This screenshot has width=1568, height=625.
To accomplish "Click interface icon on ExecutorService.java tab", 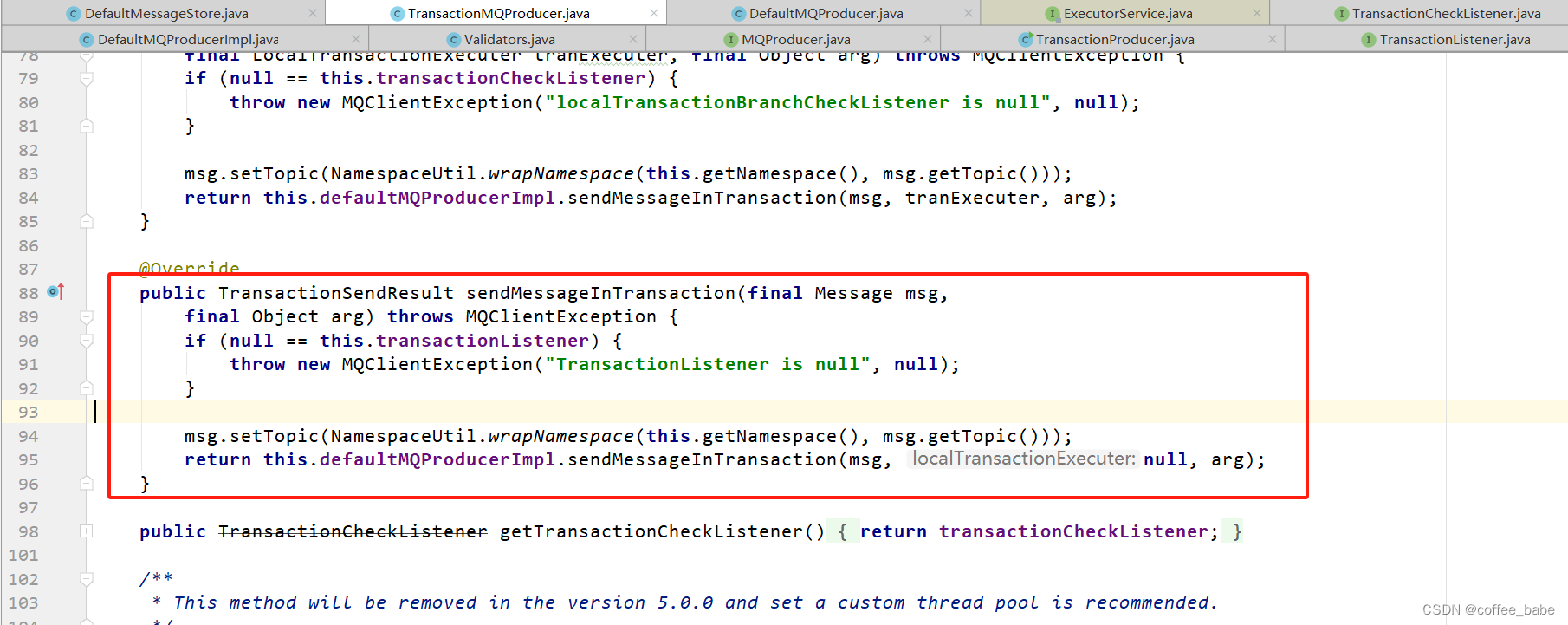I will (1053, 14).
